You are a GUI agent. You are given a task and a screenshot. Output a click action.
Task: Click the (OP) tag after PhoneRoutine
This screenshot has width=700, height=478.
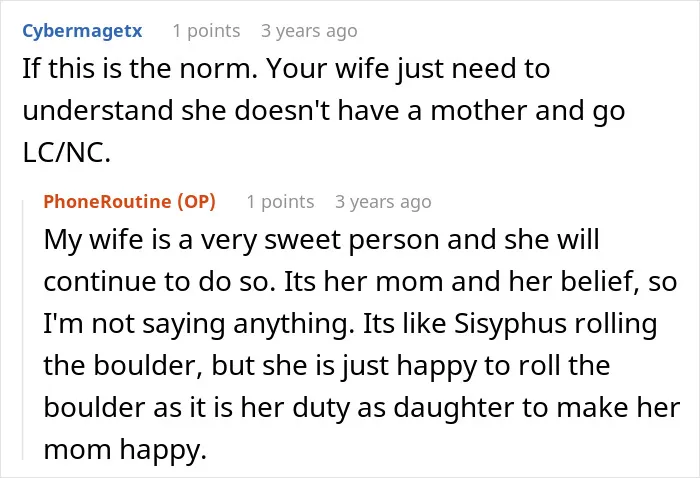click(196, 202)
